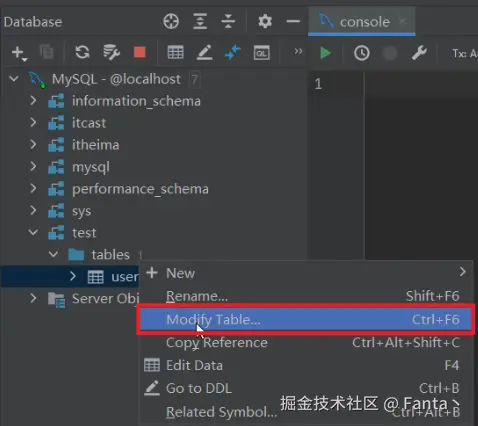Screen dimensions: 478x426
Task: Click the Go to DDL pencil icon in toolbar
Action: pyautogui.click(x=204, y=52)
